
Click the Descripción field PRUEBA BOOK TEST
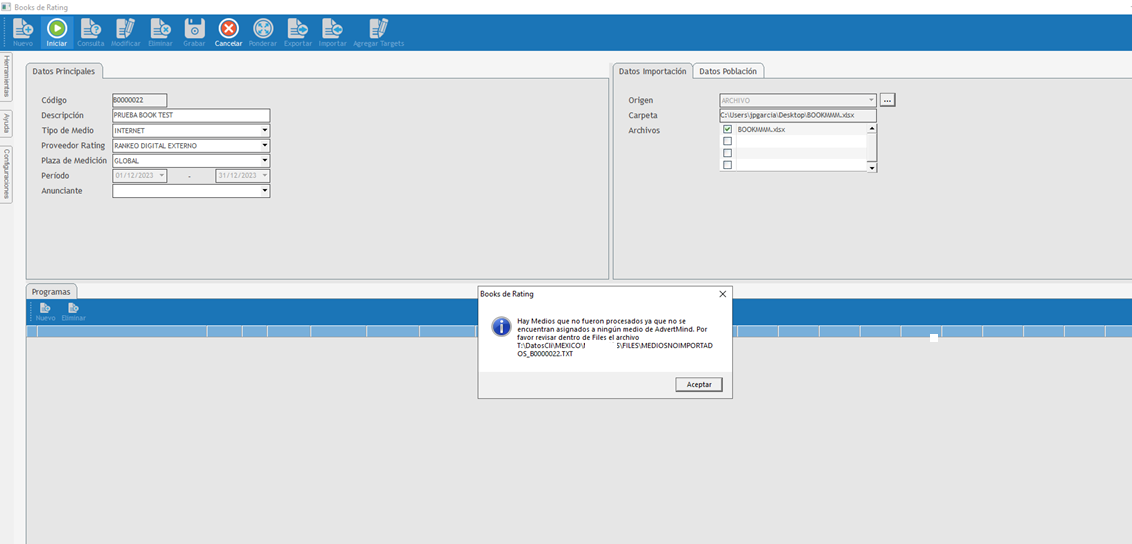tap(191, 115)
